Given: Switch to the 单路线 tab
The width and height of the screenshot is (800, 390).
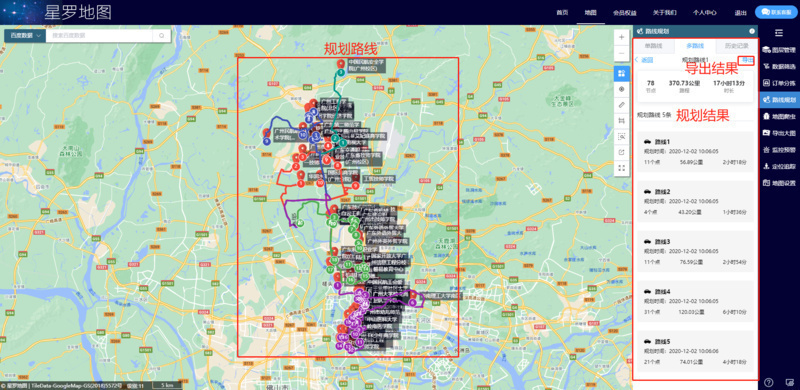Looking at the screenshot, I should [654, 46].
